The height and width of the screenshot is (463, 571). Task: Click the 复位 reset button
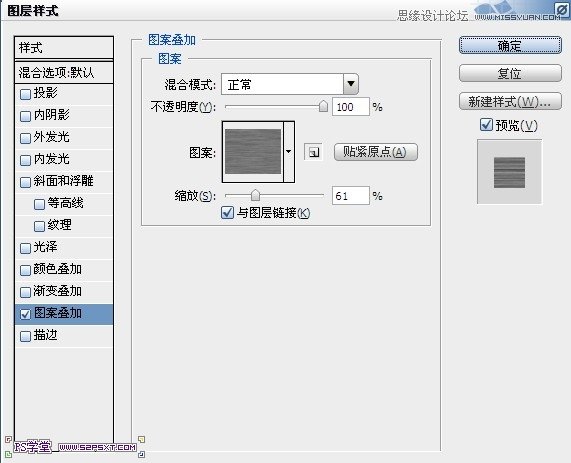pyautogui.click(x=510, y=74)
